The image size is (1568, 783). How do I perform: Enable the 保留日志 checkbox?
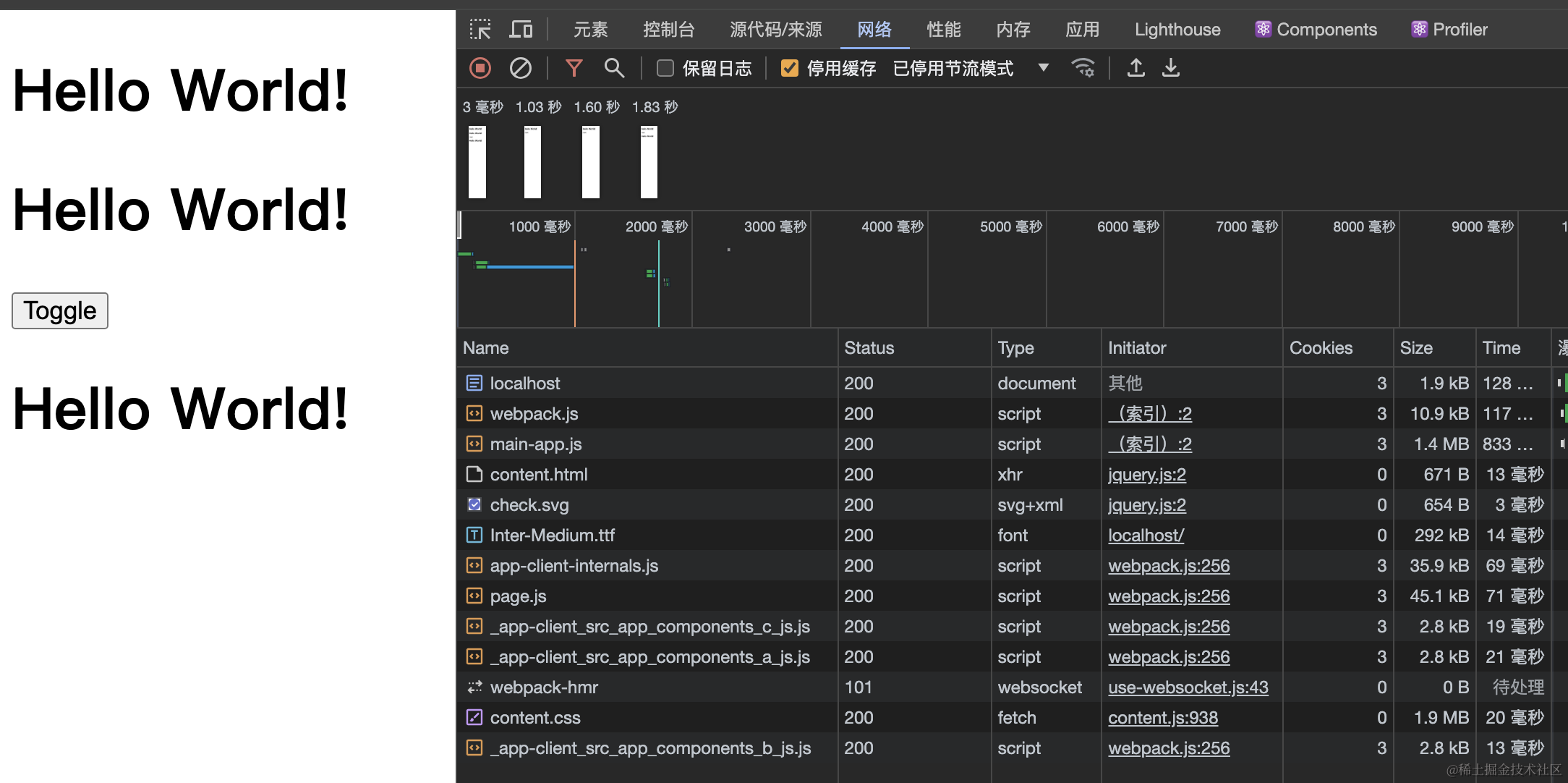[665, 68]
